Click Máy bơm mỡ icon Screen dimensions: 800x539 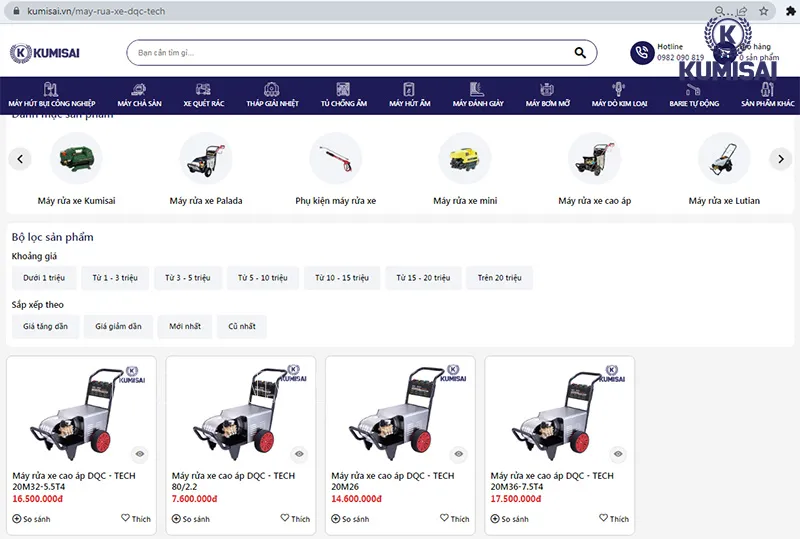547,89
